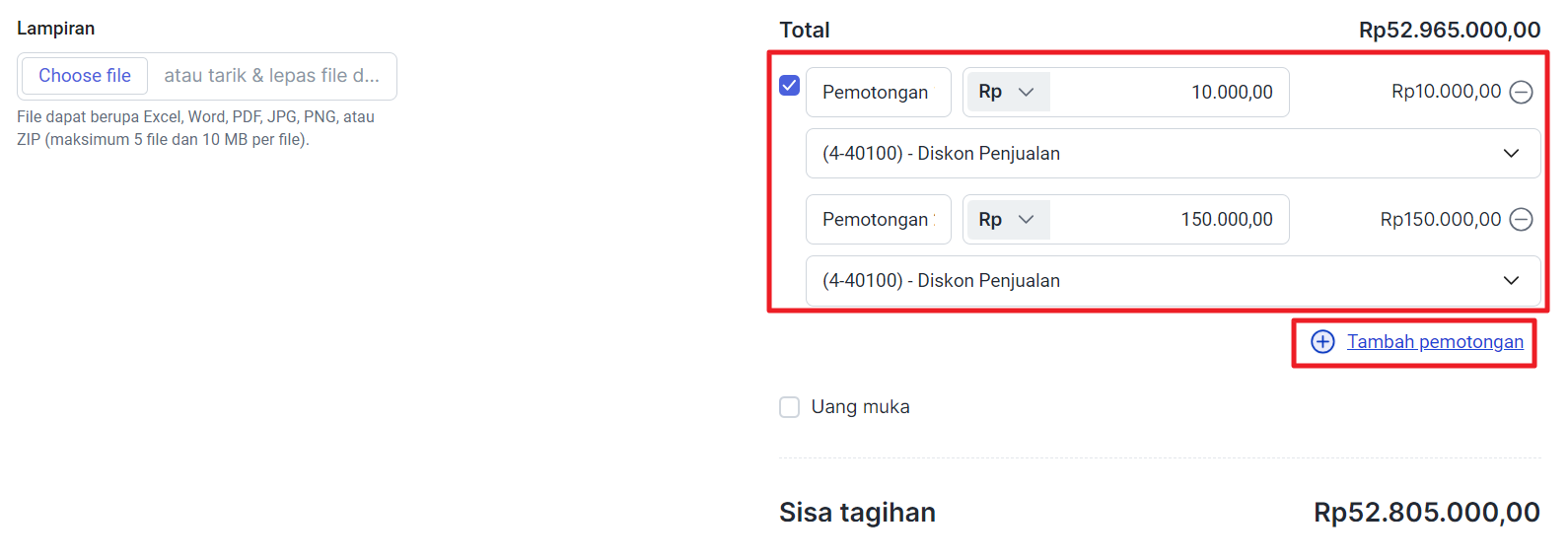Click the arrow on first account selector
The image size is (1568, 560).
1510,154
